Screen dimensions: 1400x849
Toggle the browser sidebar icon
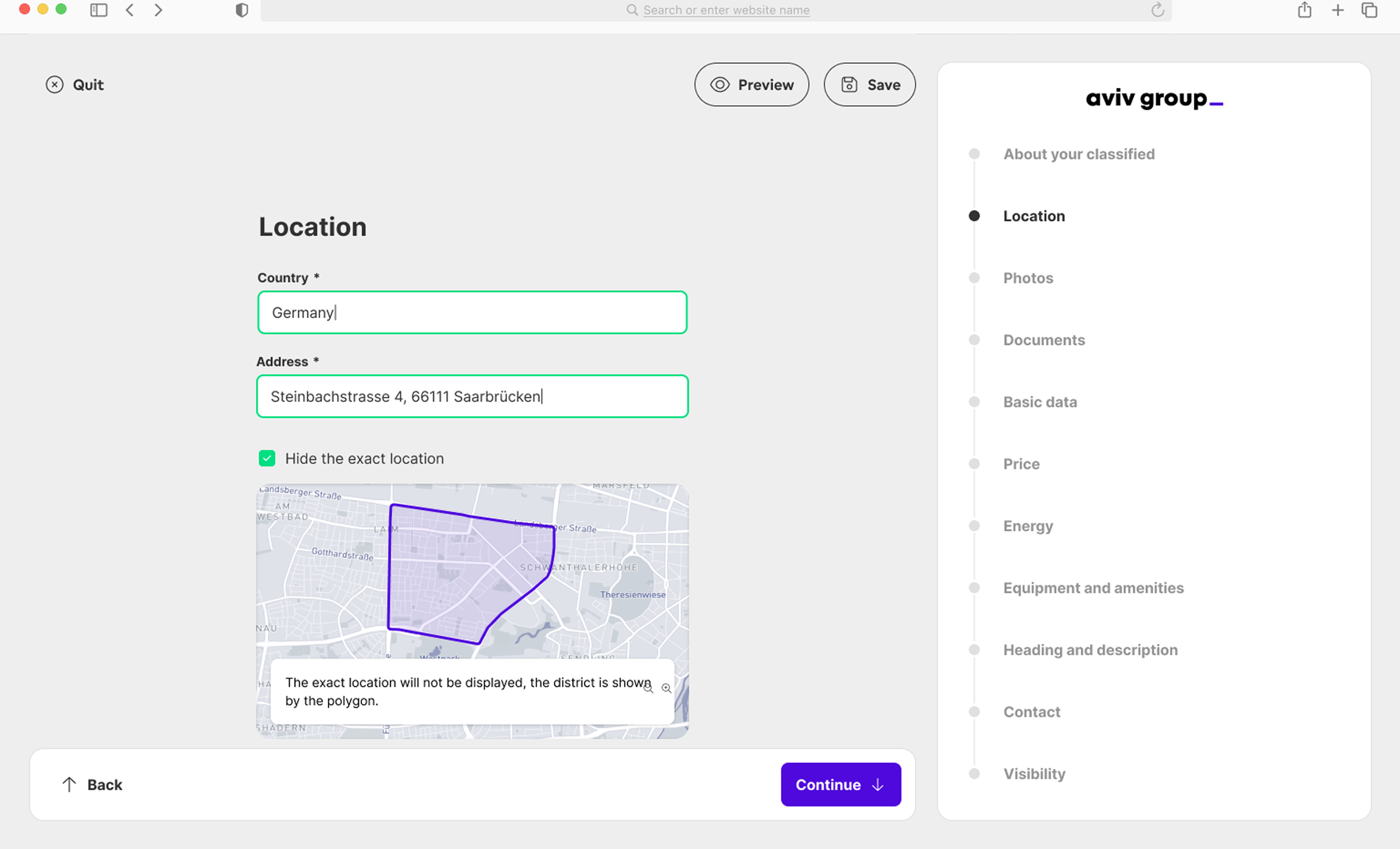pyautogui.click(x=98, y=10)
